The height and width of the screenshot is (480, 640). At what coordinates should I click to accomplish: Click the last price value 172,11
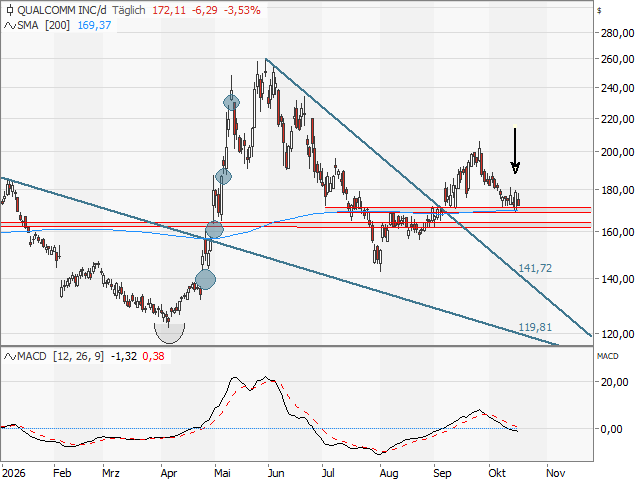point(169,10)
